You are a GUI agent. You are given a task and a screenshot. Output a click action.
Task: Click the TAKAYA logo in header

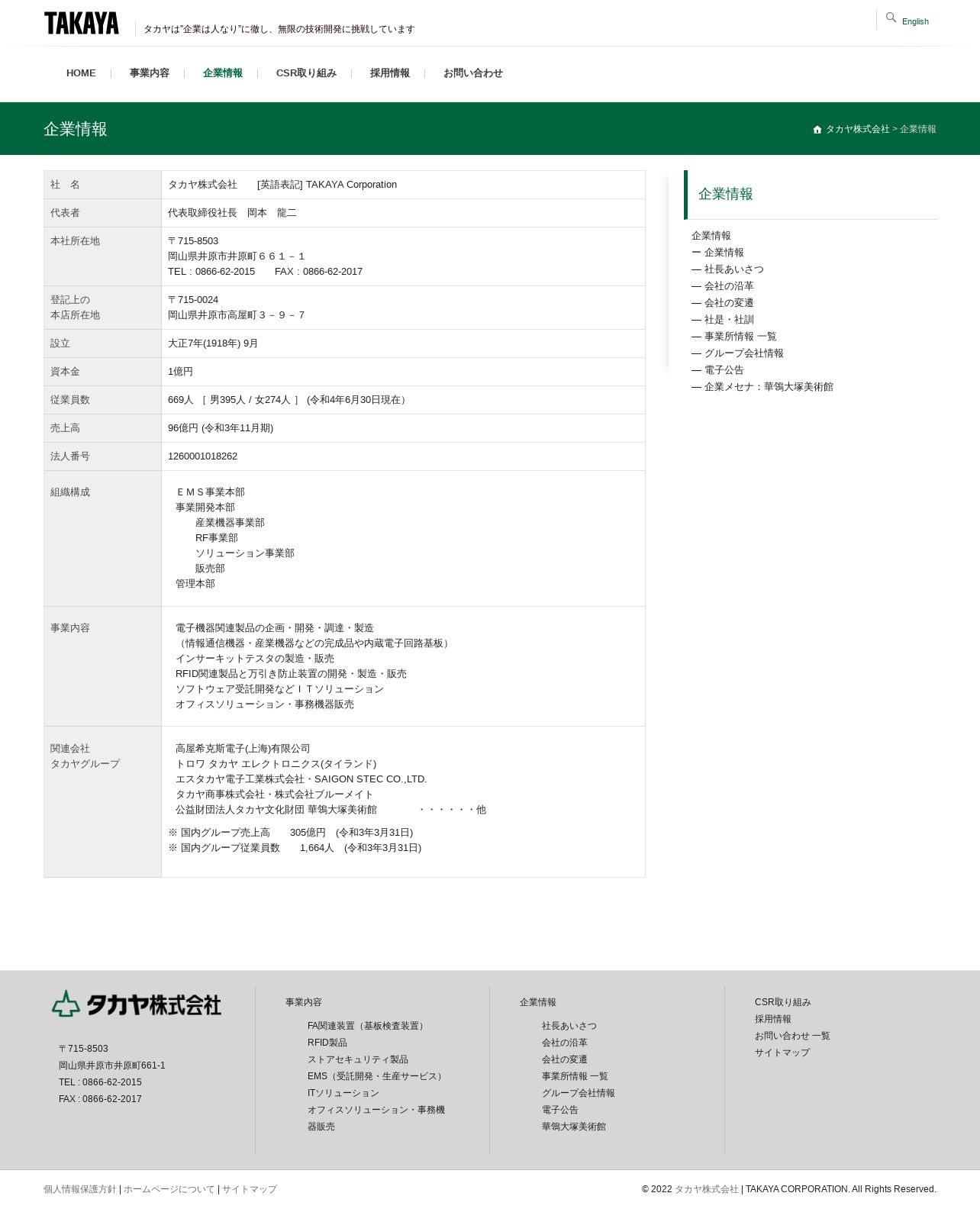[x=82, y=24]
